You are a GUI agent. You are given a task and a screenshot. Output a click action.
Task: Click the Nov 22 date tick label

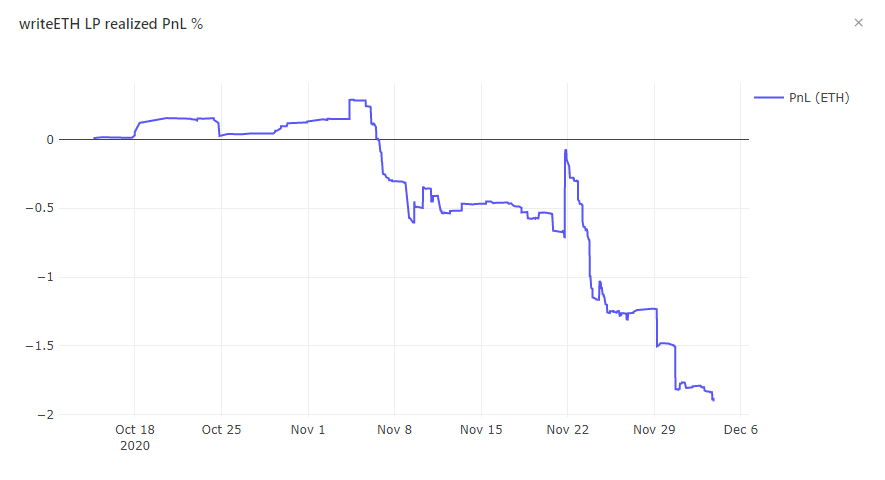click(x=567, y=430)
